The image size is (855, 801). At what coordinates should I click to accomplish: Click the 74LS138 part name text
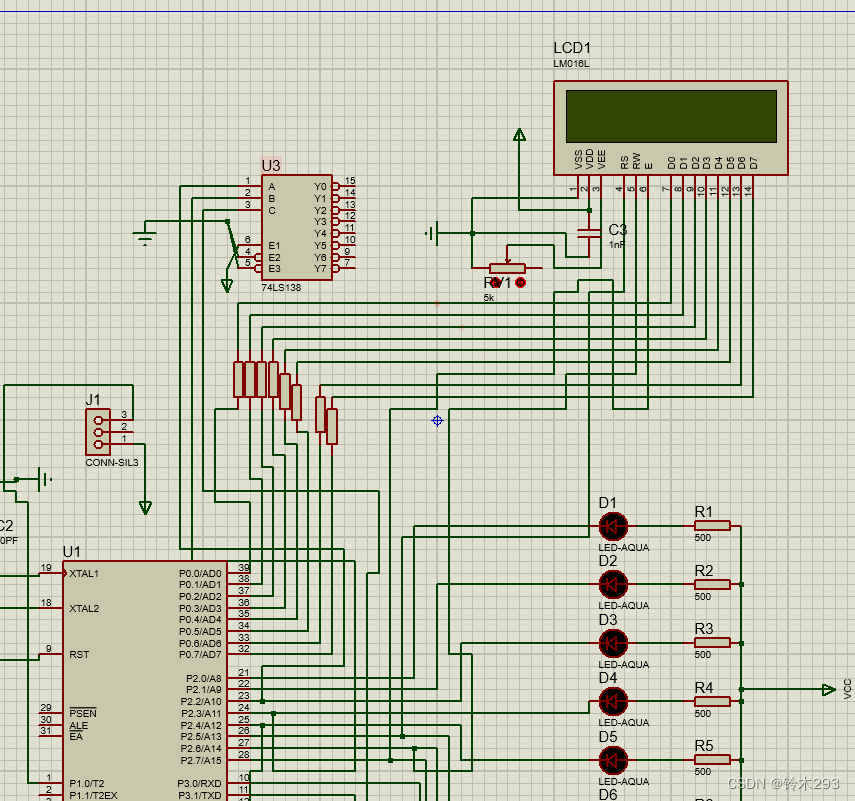(281, 287)
